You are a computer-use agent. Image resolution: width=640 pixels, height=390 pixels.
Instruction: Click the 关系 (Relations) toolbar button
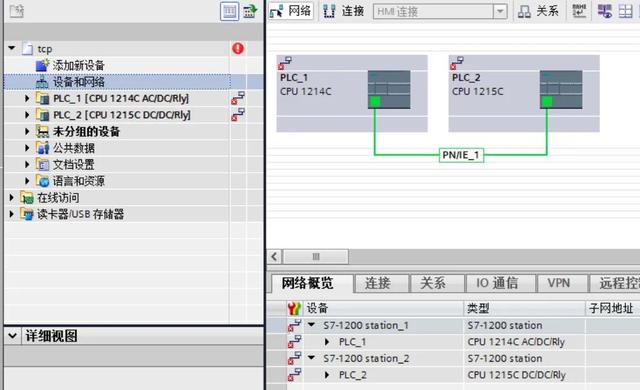point(538,11)
